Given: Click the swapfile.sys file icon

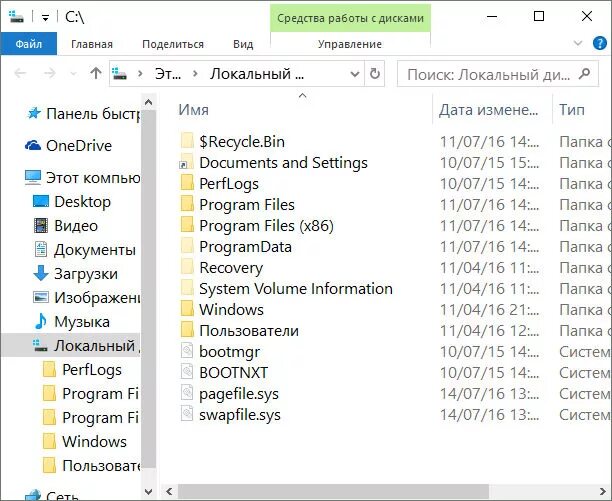Looking at the screenshot, I should pos(187,414).
